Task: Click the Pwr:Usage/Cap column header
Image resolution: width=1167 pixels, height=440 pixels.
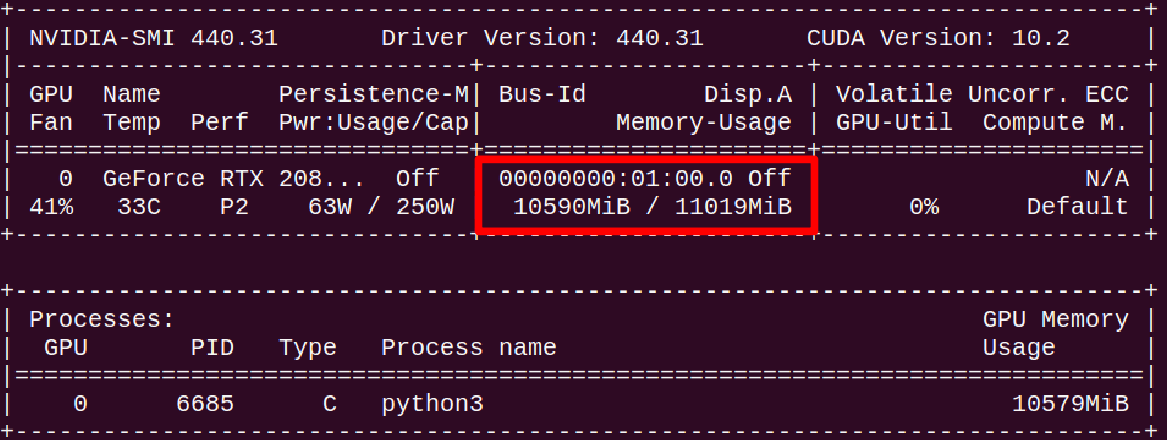Action: click(x=373, y=123)
